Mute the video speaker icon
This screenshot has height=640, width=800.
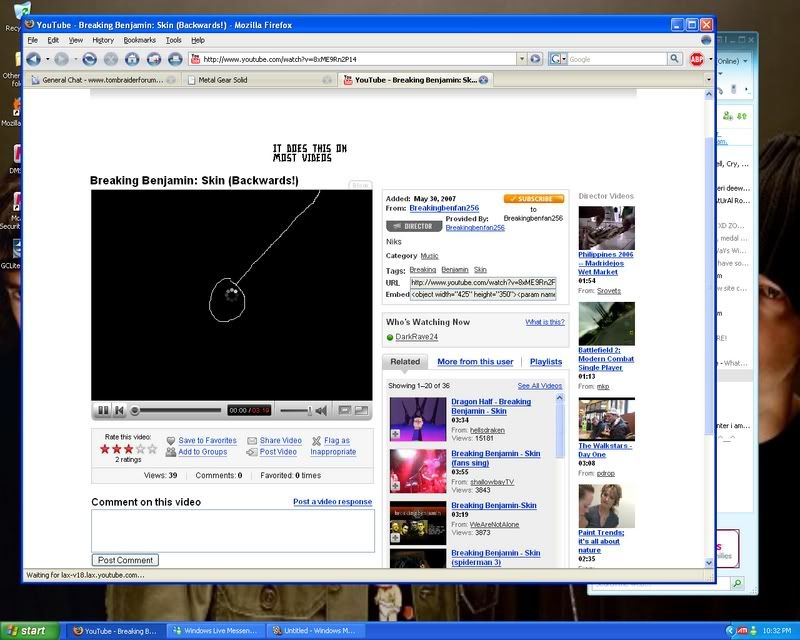[321, 410]
